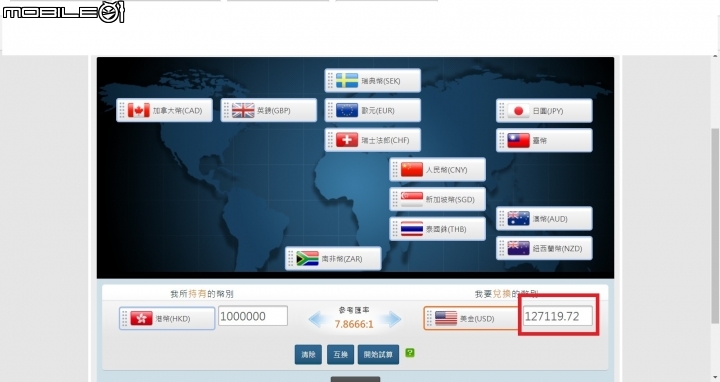Image resolution: width=720 pixels, height=382 pixels.
Task: Click the Canada flag icon
Action: pos(139,110)
